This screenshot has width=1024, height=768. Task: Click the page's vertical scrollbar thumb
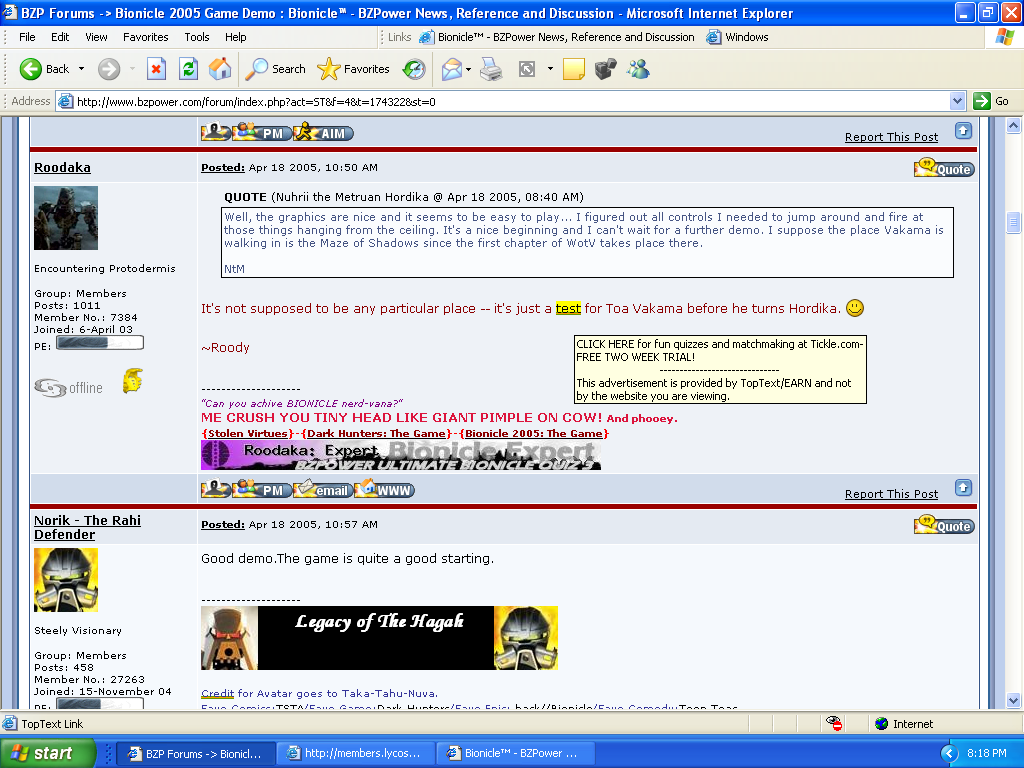point(1013,223)
